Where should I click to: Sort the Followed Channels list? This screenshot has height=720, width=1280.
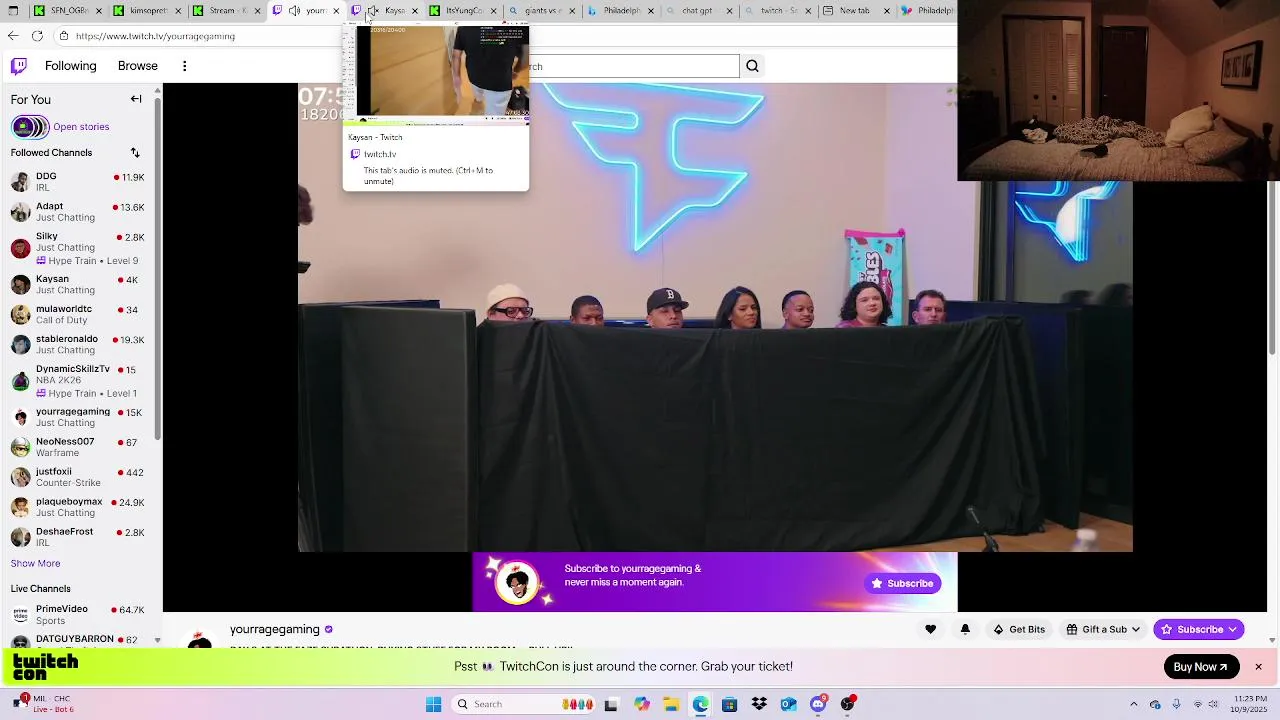pyautogui.click(x=135, y=153)
